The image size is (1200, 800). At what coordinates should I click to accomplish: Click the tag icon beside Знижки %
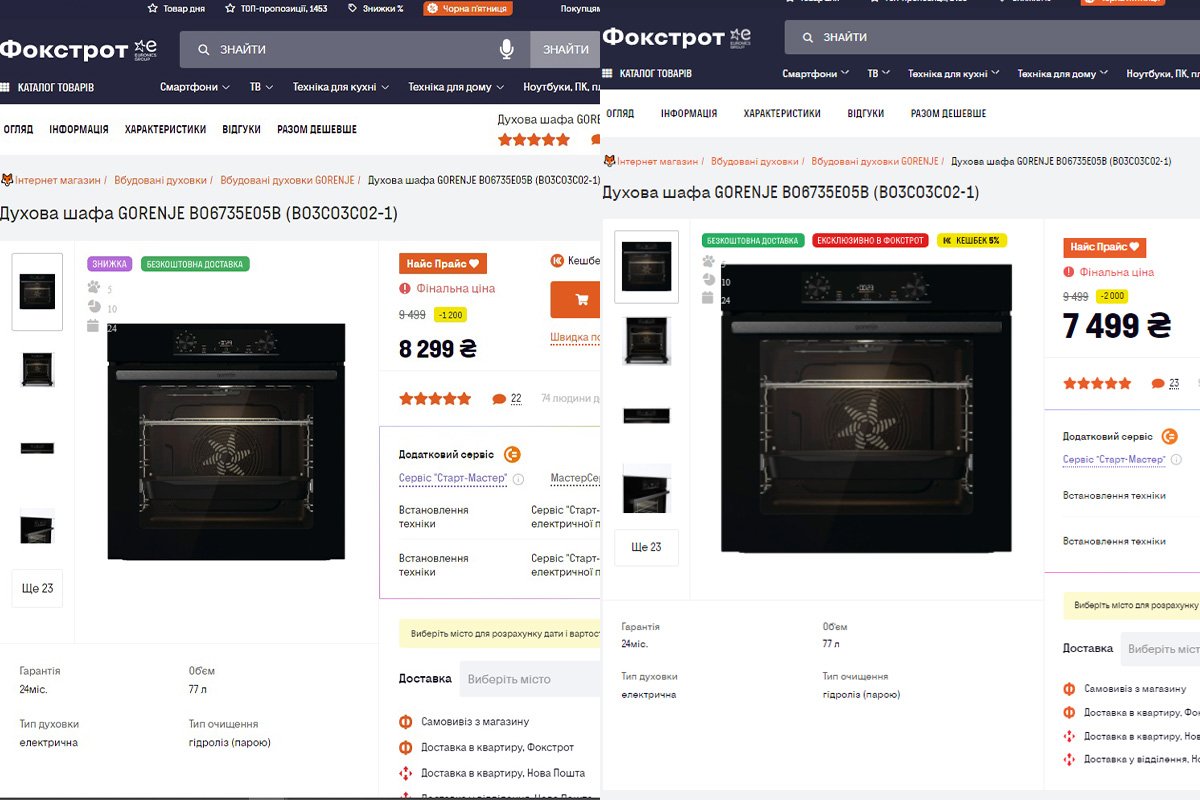pyautogui.click(x=353, y=8)
